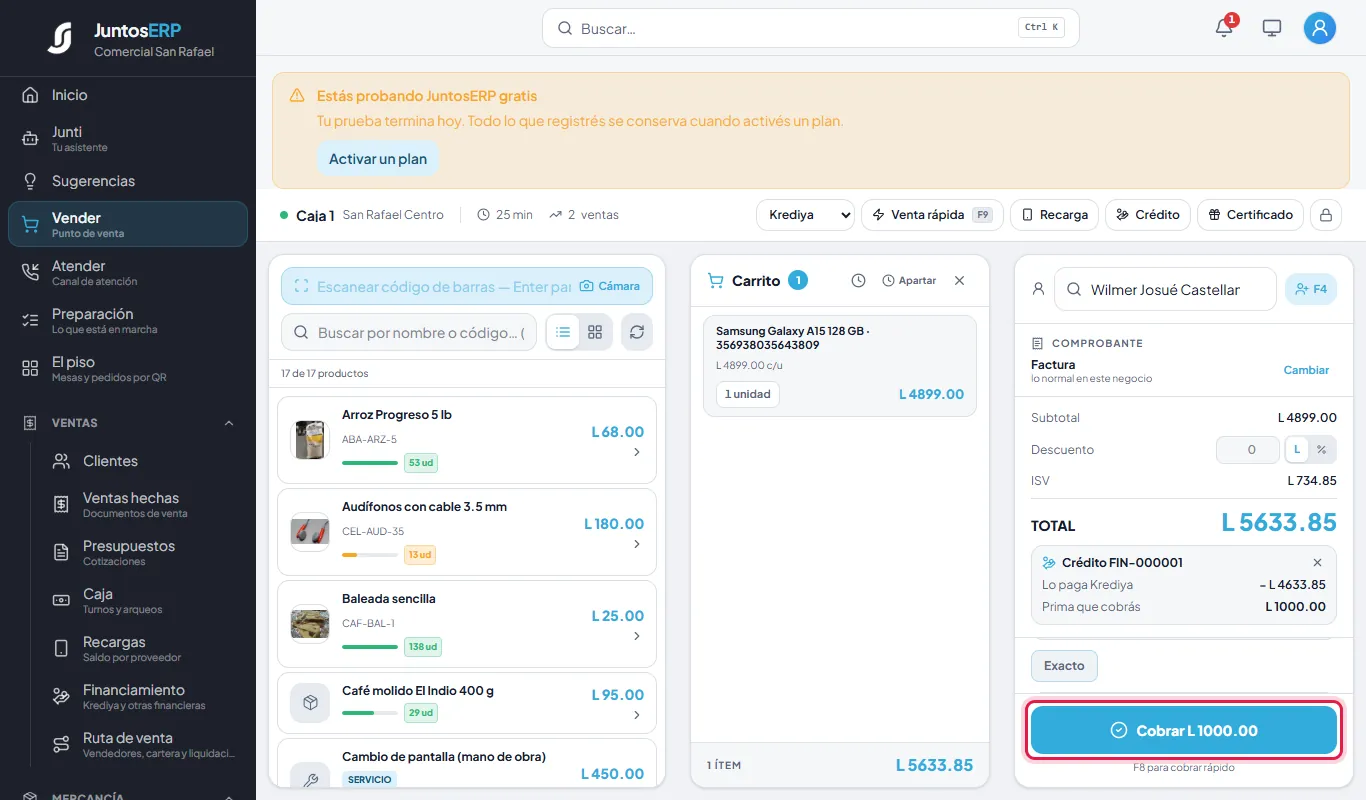The image size is (1366, 800).
Task: Add new customer with F4 button
Action: click(x=1311, y=289)
